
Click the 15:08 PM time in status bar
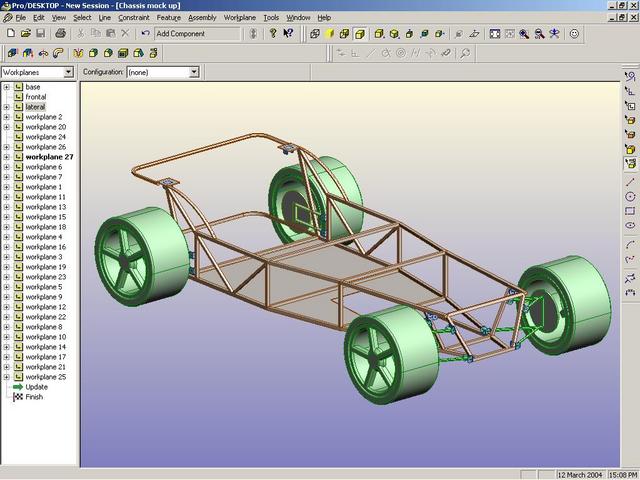[x=623, y=475]
